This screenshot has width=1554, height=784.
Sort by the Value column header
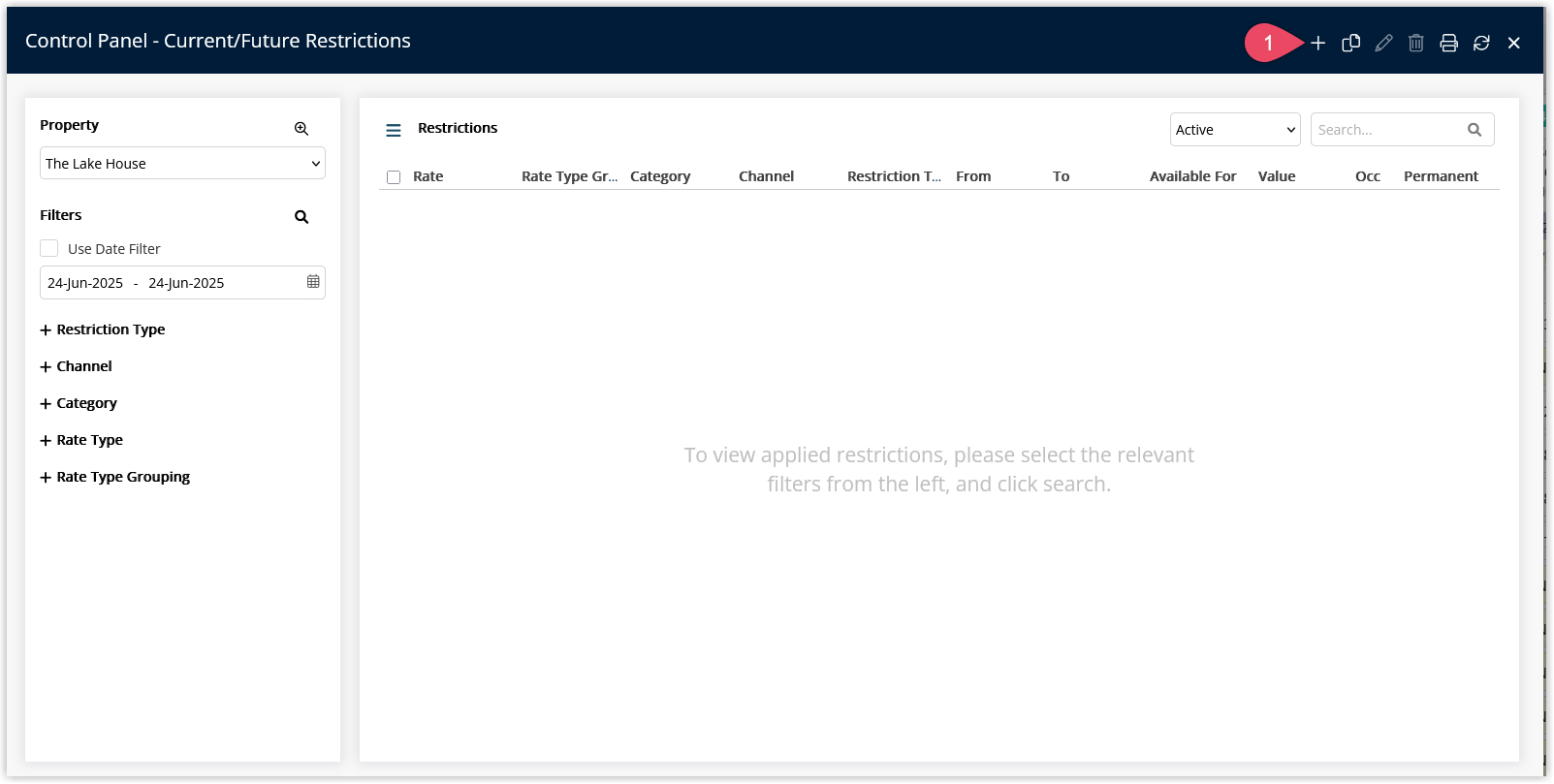click(1277, 176)
